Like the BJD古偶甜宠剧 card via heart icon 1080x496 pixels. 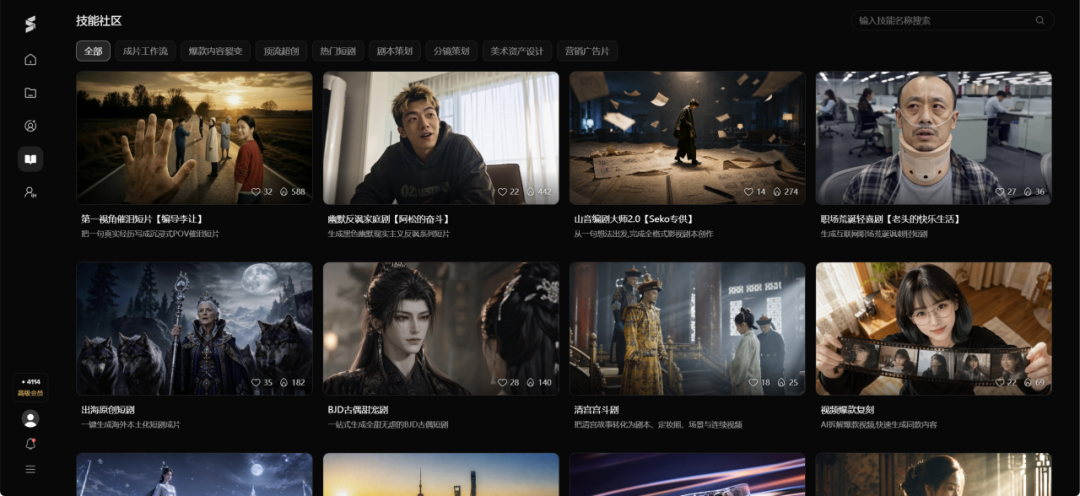pyautogui.click(x=502, y=382)
